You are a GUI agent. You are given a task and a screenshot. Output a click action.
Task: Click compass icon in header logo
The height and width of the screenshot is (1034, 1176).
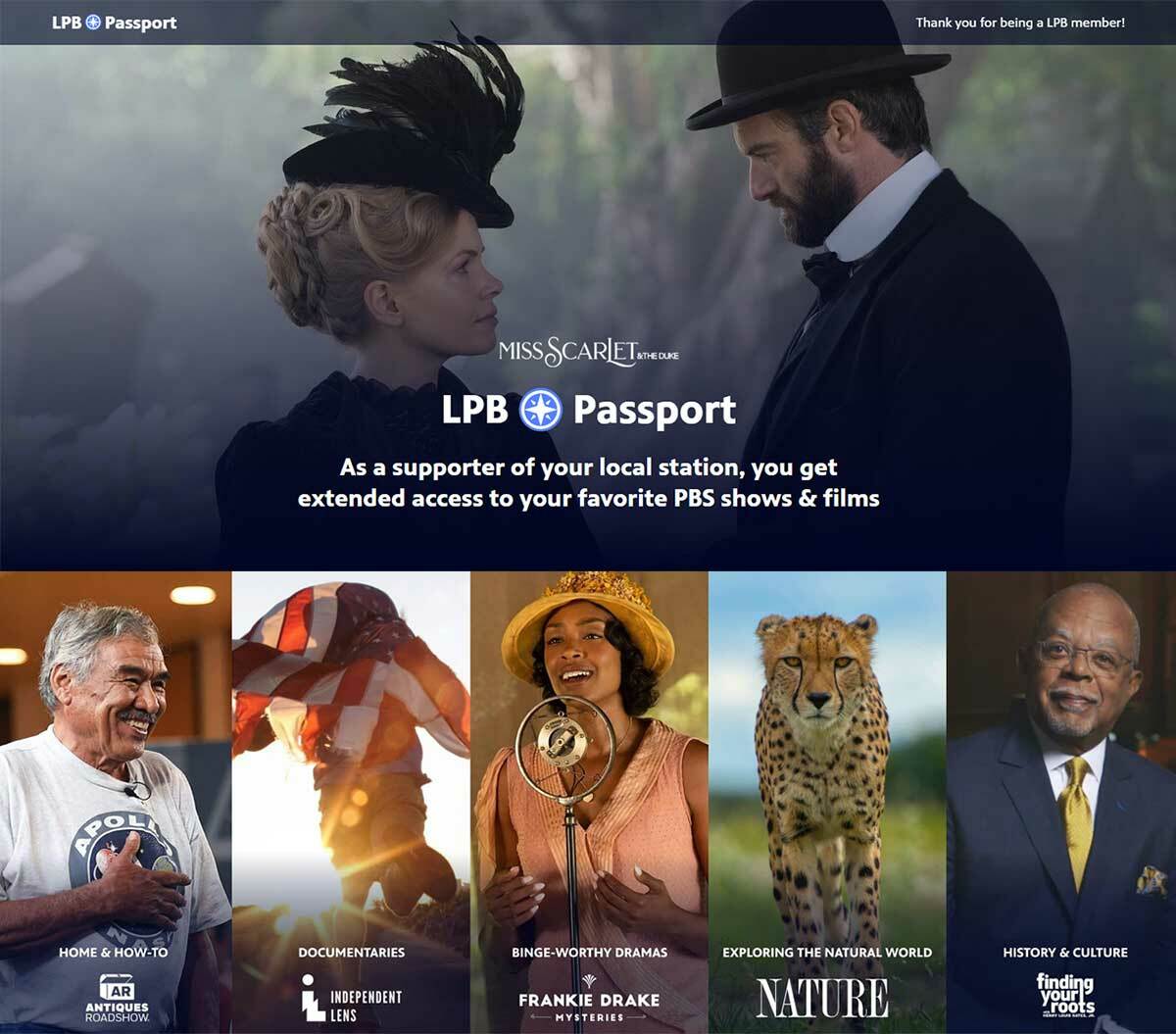[93, 23]
